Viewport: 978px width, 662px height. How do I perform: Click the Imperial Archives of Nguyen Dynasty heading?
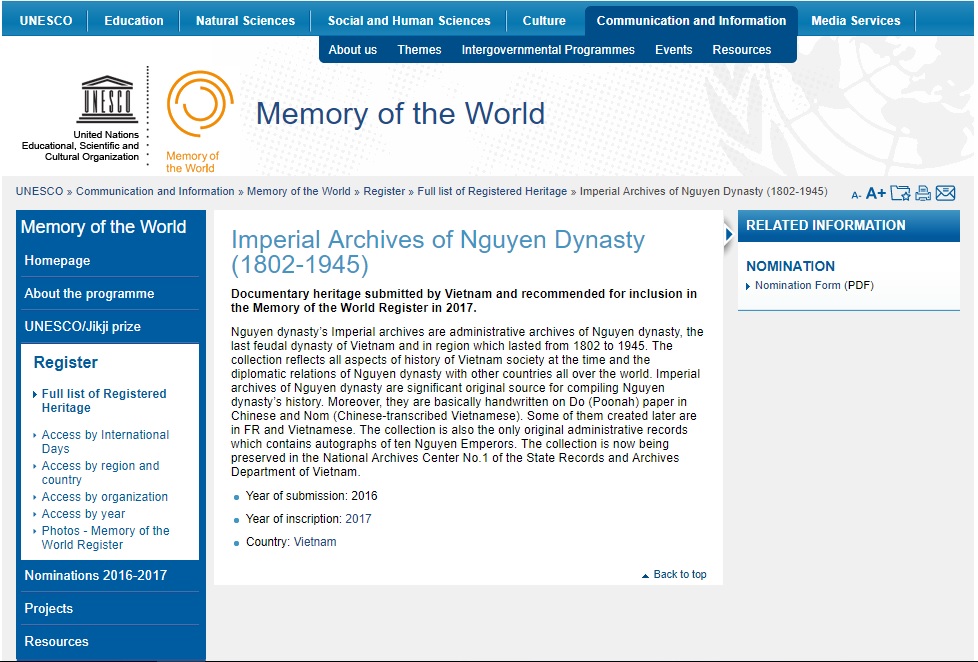(x=438, y=252)
